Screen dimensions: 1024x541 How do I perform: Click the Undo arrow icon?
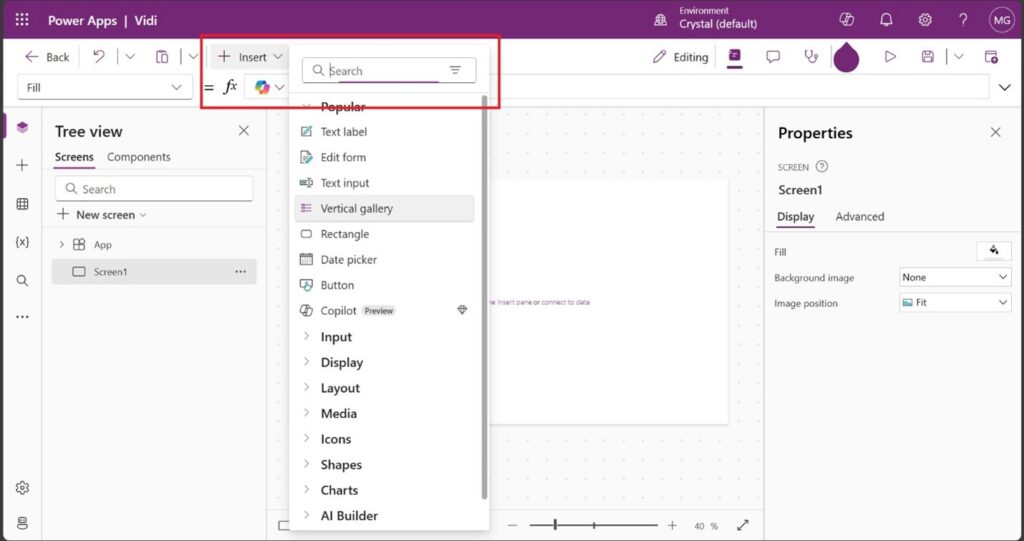coord(99,57)
